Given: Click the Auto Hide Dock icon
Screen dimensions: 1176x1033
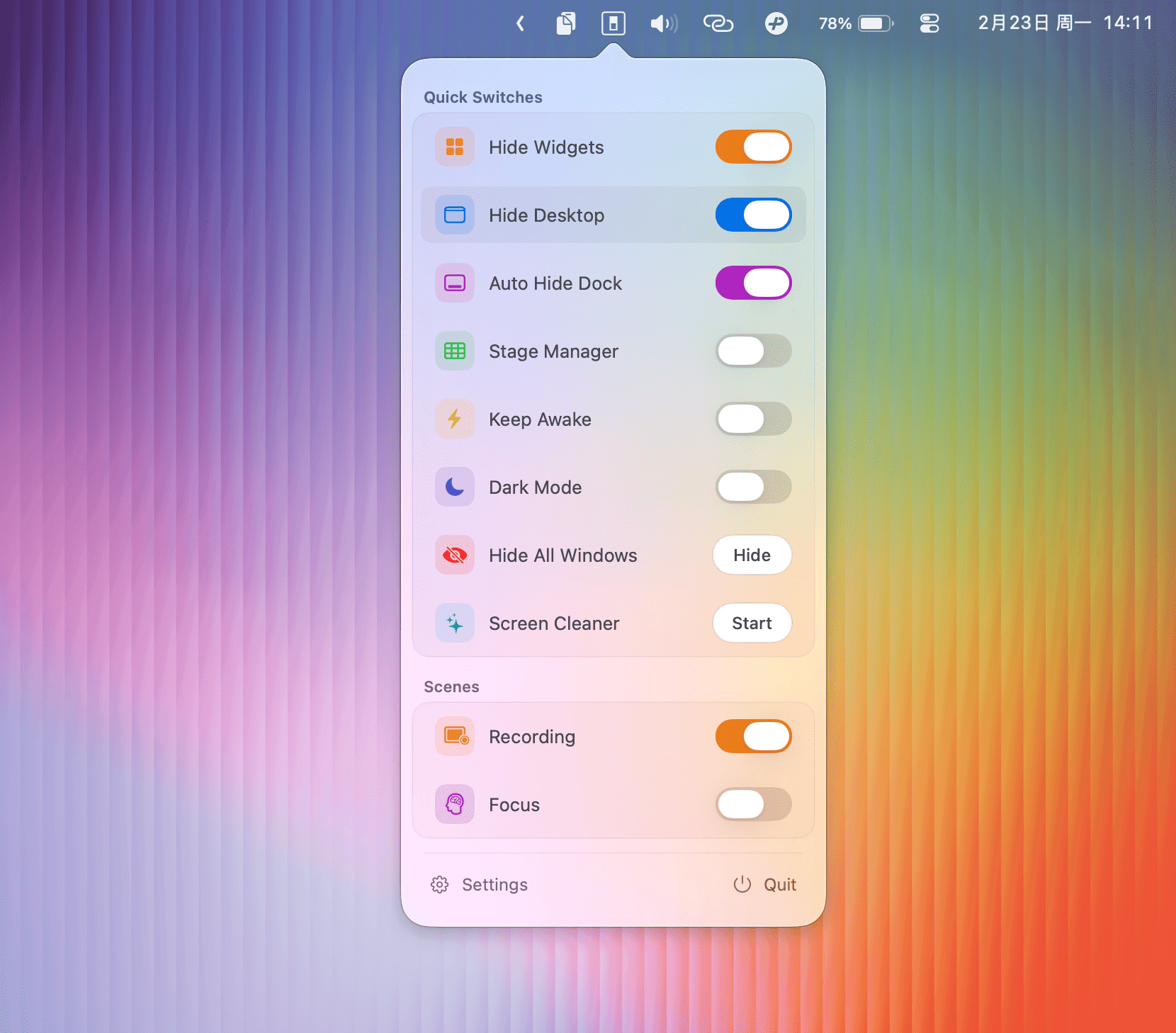Looking at the screenshot, I should coord(454,283).
